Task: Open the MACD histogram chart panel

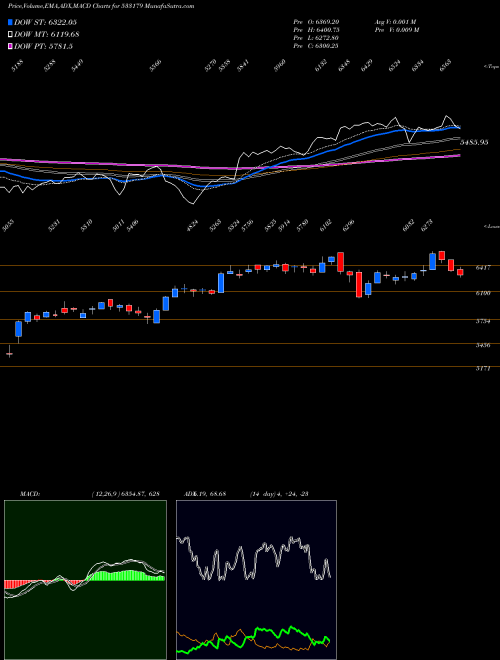Action: pyautogui.click(x=85, y=580)
